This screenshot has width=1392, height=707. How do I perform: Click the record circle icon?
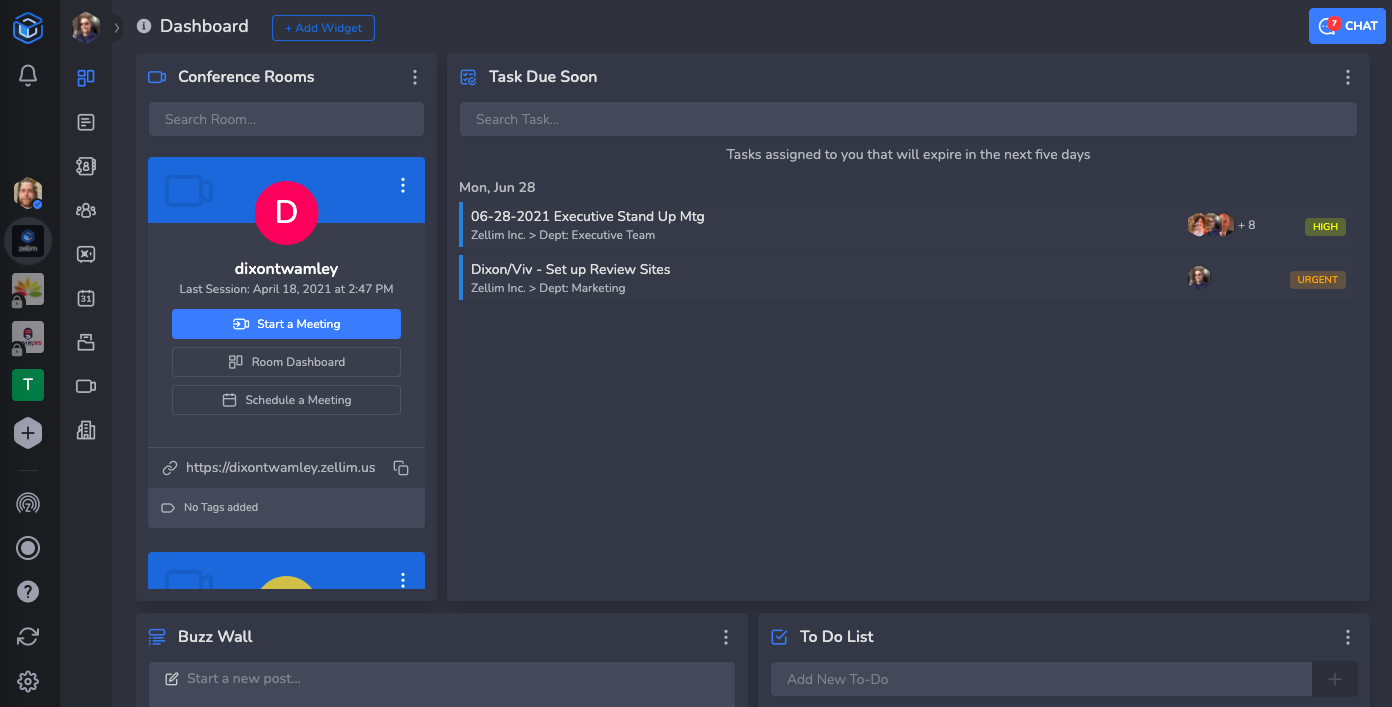(x=28, y=548)
